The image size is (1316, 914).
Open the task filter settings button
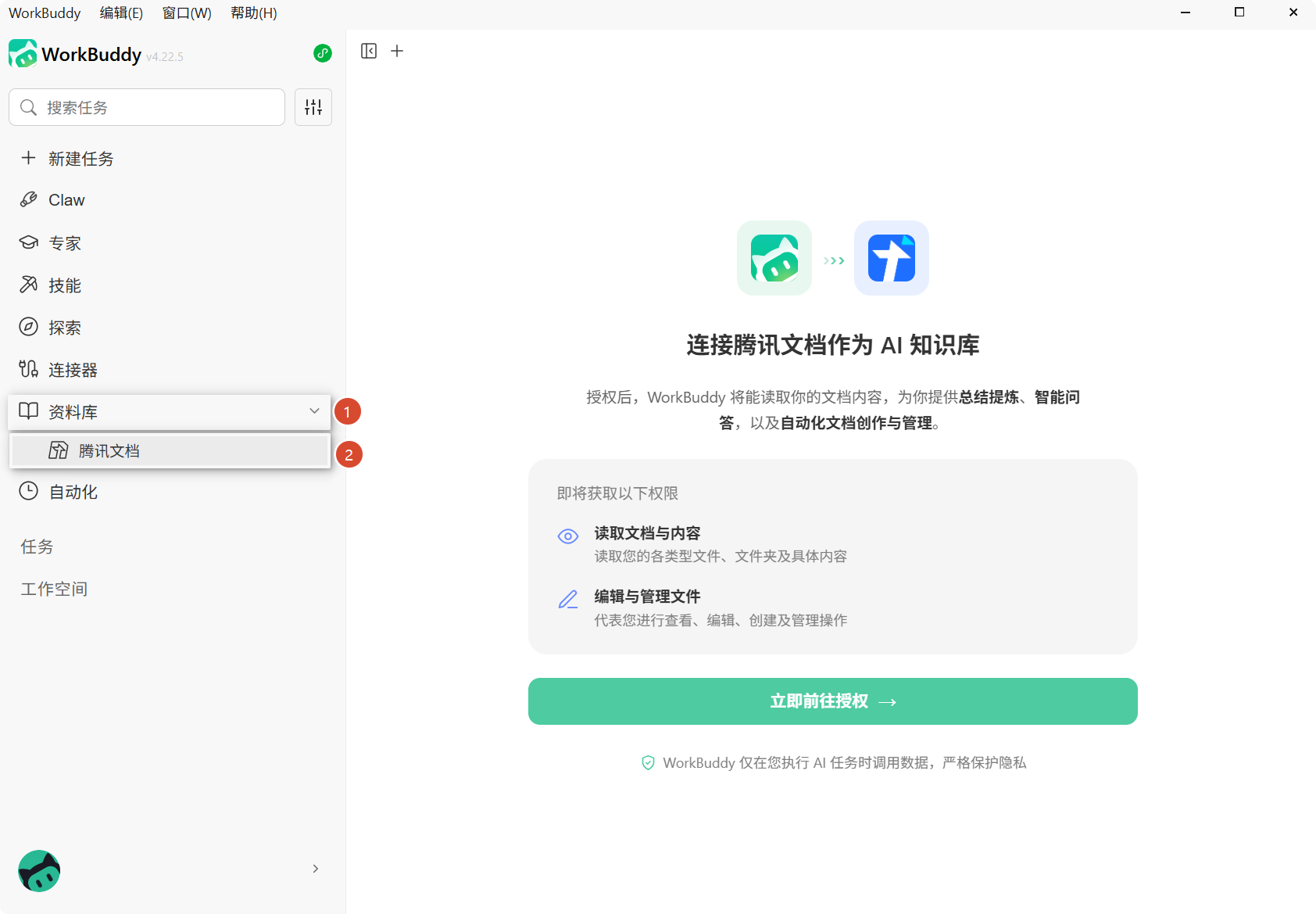coord(313,107)
